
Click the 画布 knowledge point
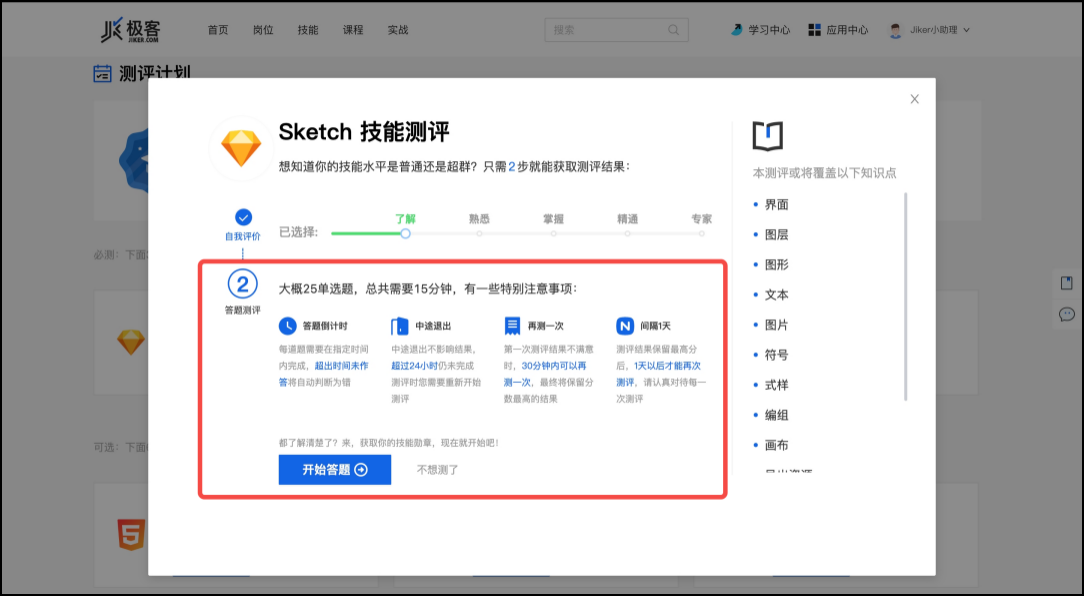pos(776,445)
